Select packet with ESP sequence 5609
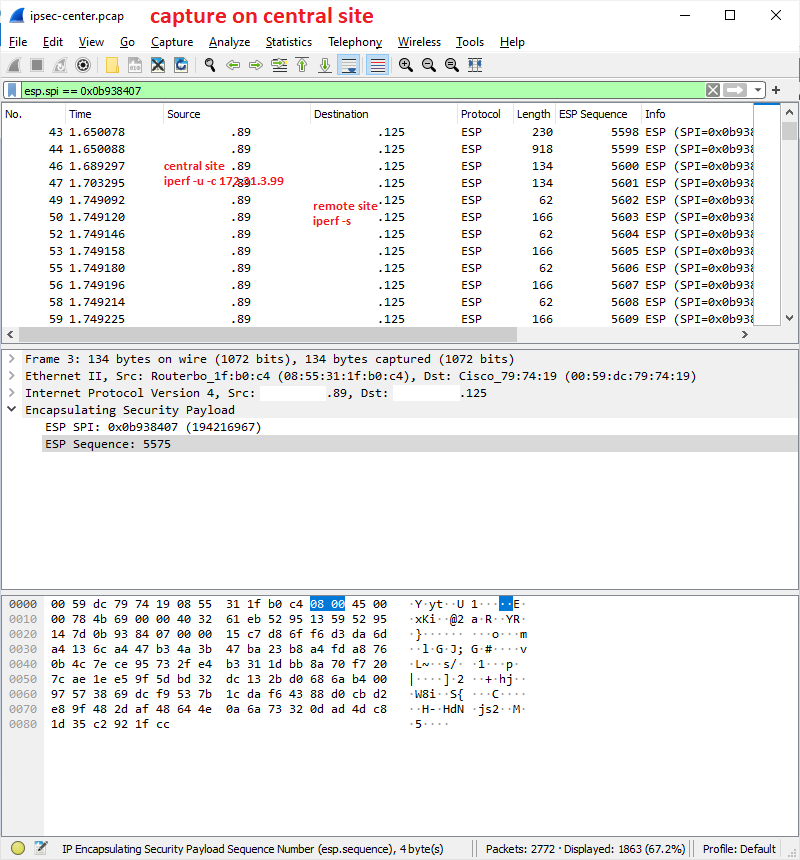 (x=378, y=319)
